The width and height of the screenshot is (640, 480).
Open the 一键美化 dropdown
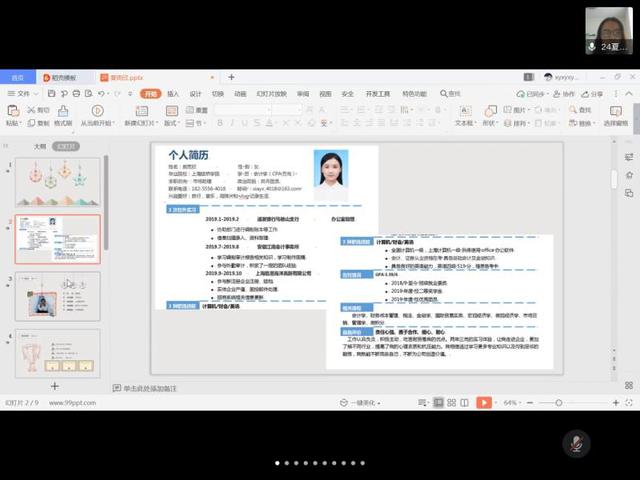click(x=361, y=402)
